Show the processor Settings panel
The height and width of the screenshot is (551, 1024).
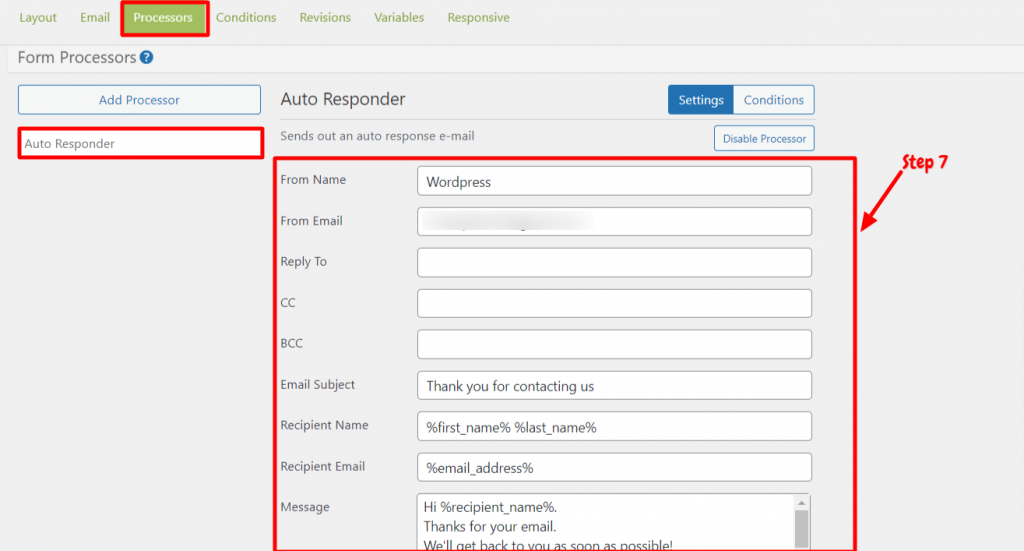pos(701,100)
